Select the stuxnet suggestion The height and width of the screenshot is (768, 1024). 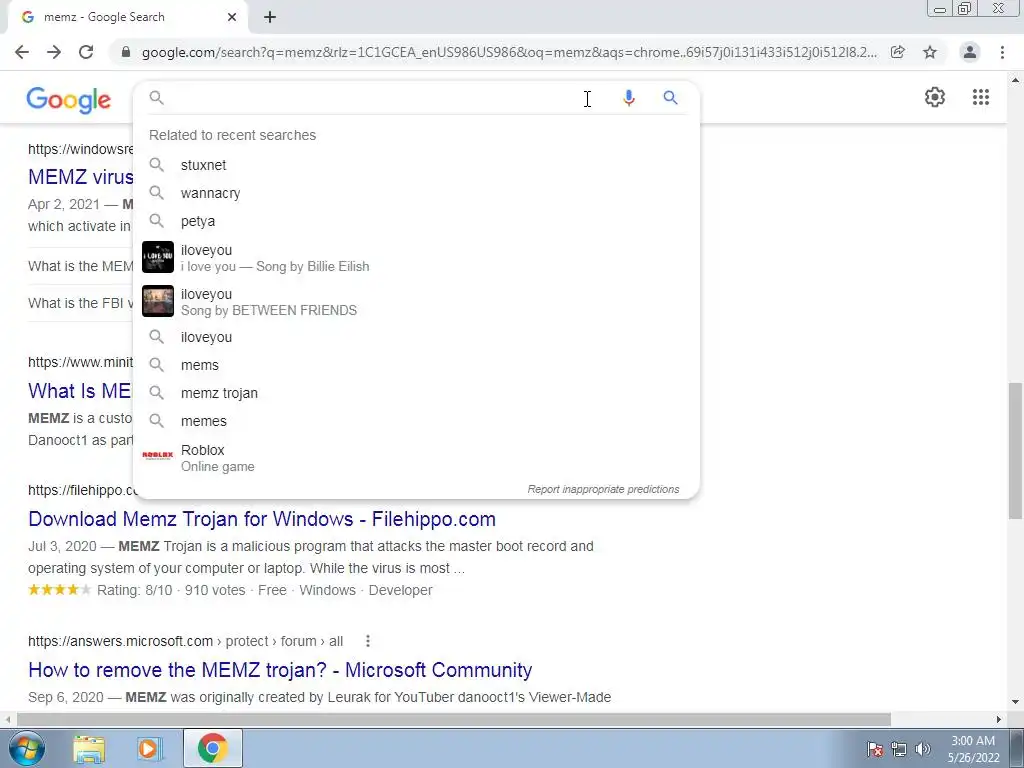coord(416,165)
